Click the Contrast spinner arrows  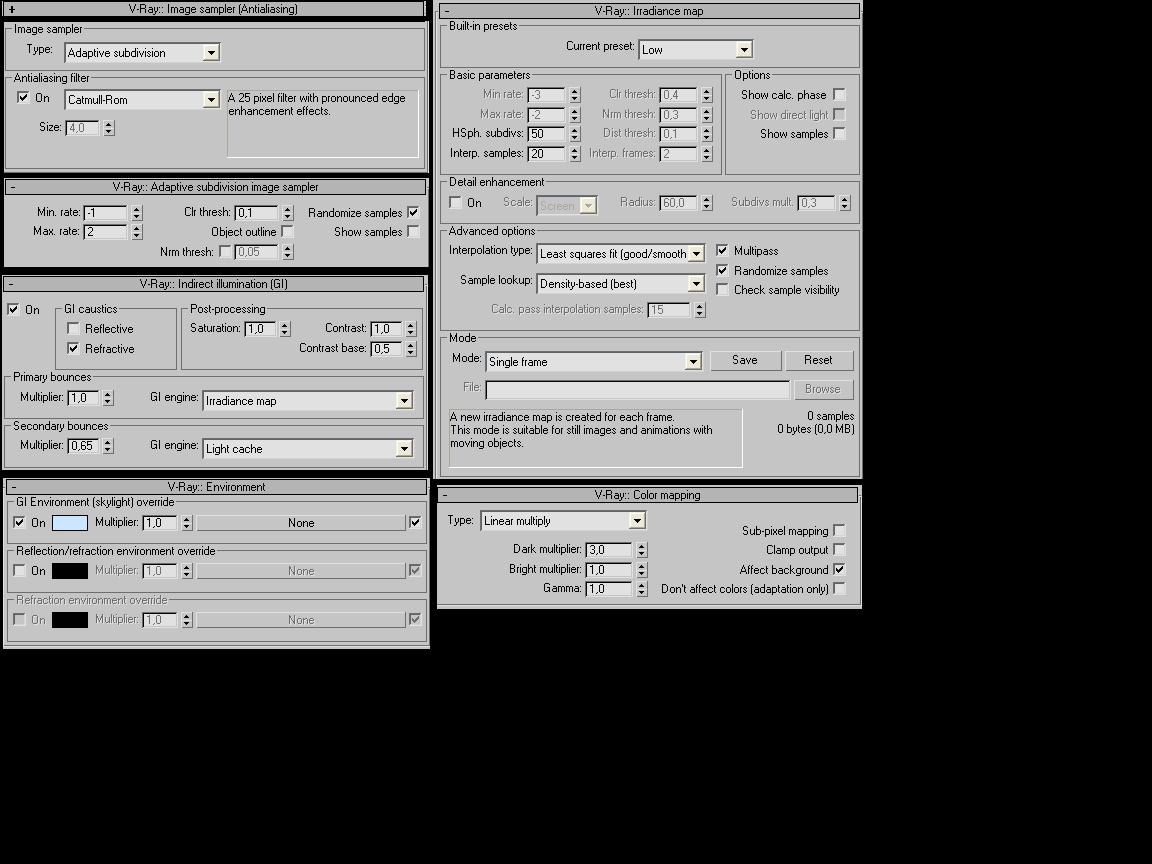coord(411,329)
